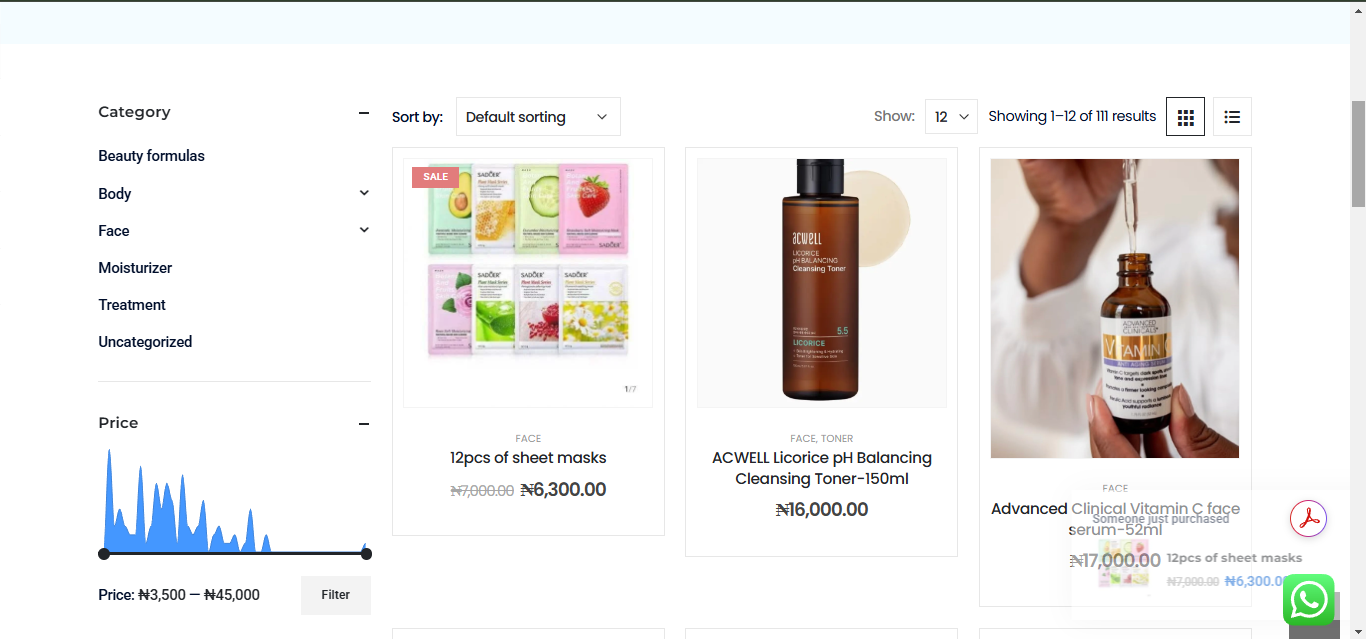Viewport: 1366px width, 639px height.
Task: Switch to list view layout
Action: pos(1232,117)
